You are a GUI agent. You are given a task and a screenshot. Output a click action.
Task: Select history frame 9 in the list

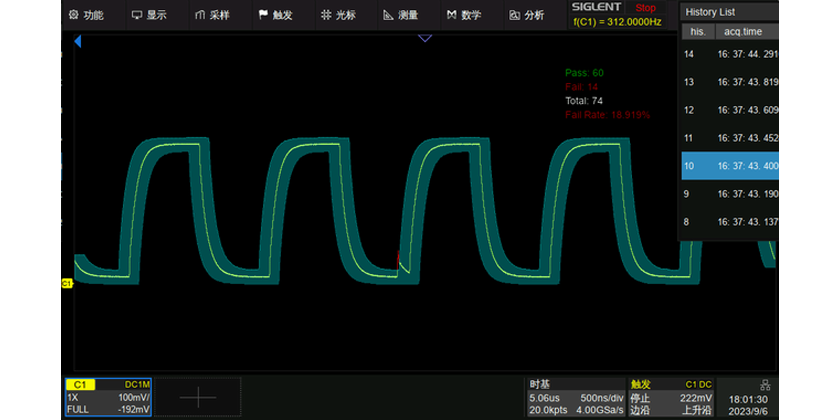click(x=728, y=194)
